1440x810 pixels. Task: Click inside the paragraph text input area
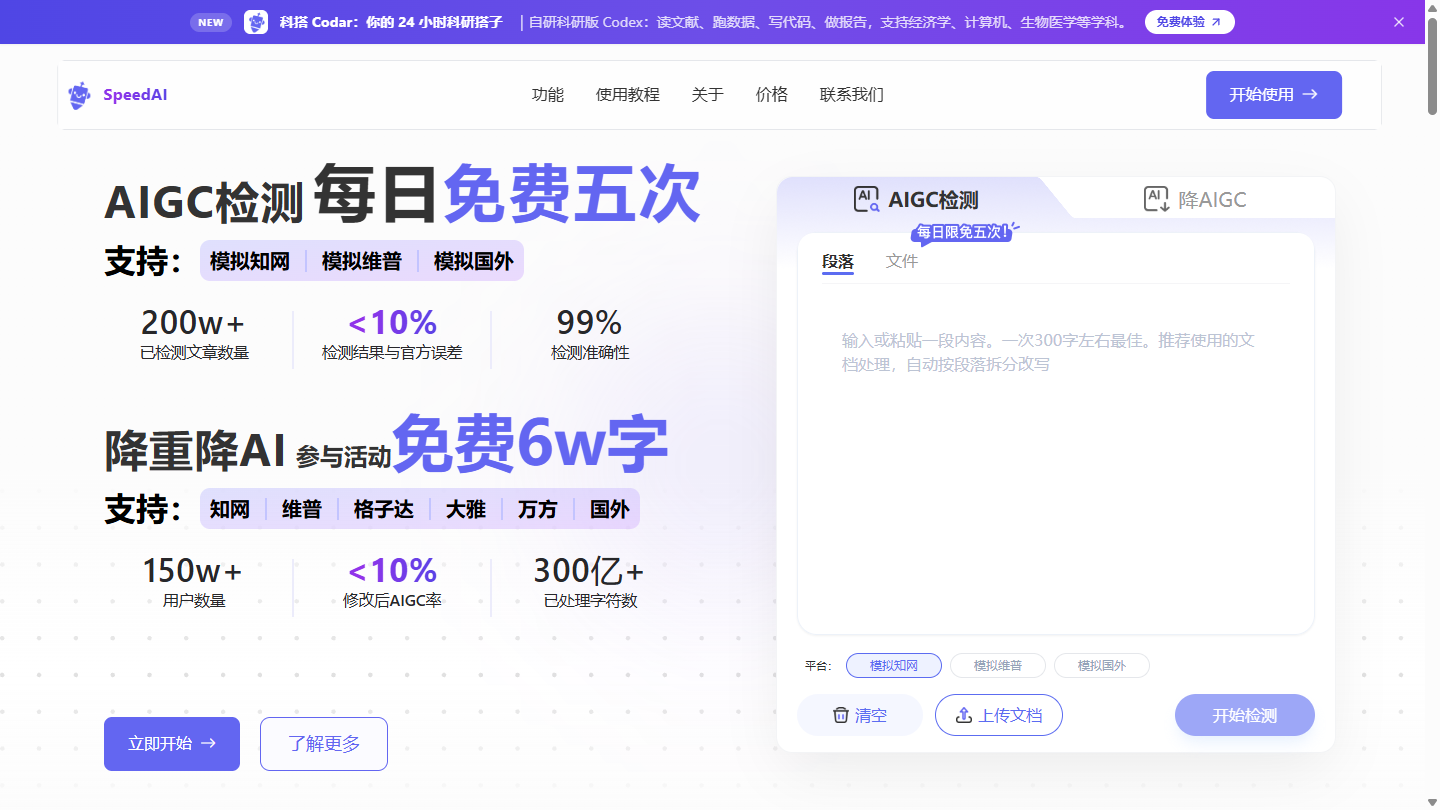pyautogui.click(x=1055, y=460)
